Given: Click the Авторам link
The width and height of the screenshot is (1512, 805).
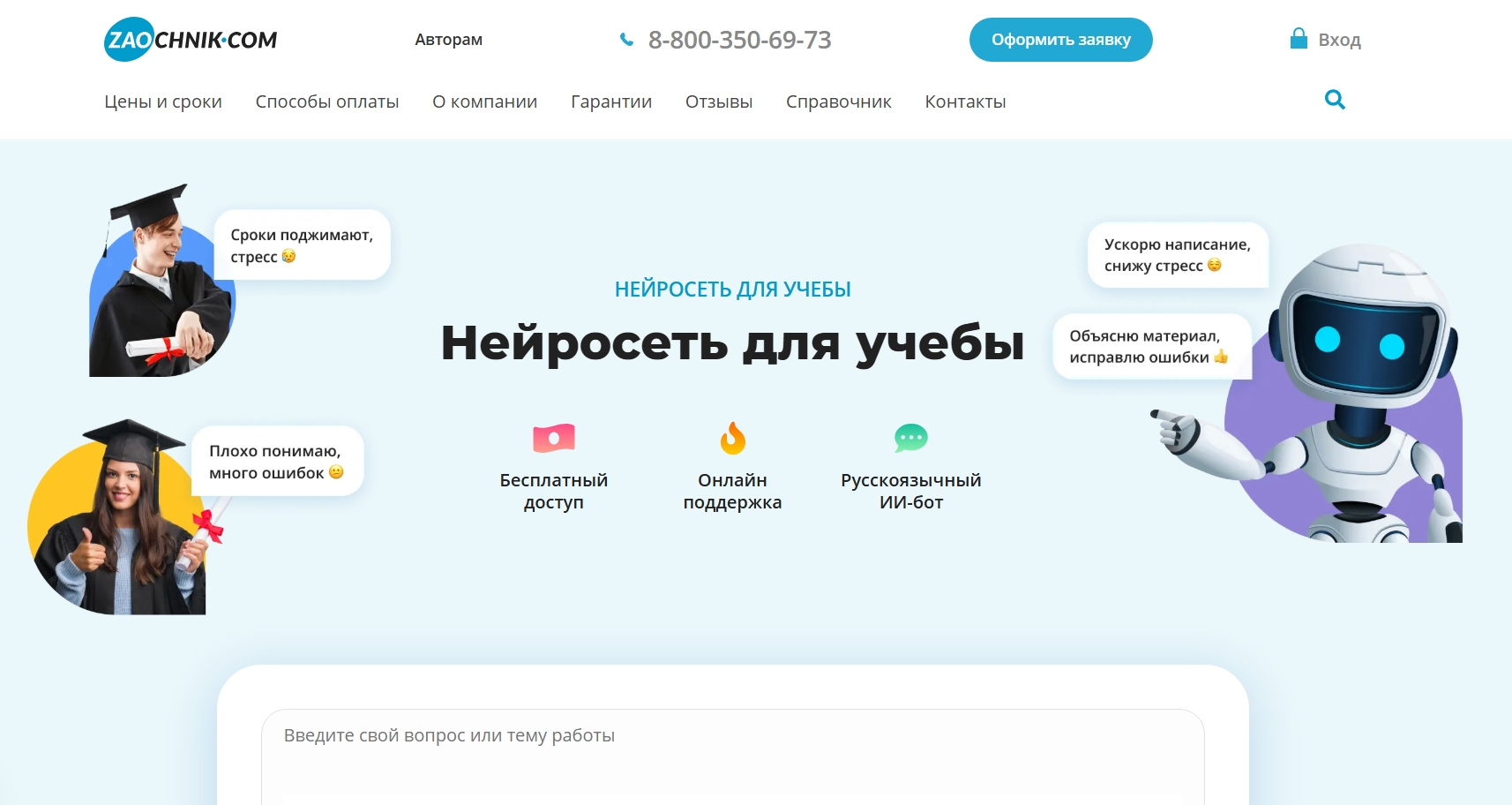Looking at the screenshot, I should (x=449, y=40).
